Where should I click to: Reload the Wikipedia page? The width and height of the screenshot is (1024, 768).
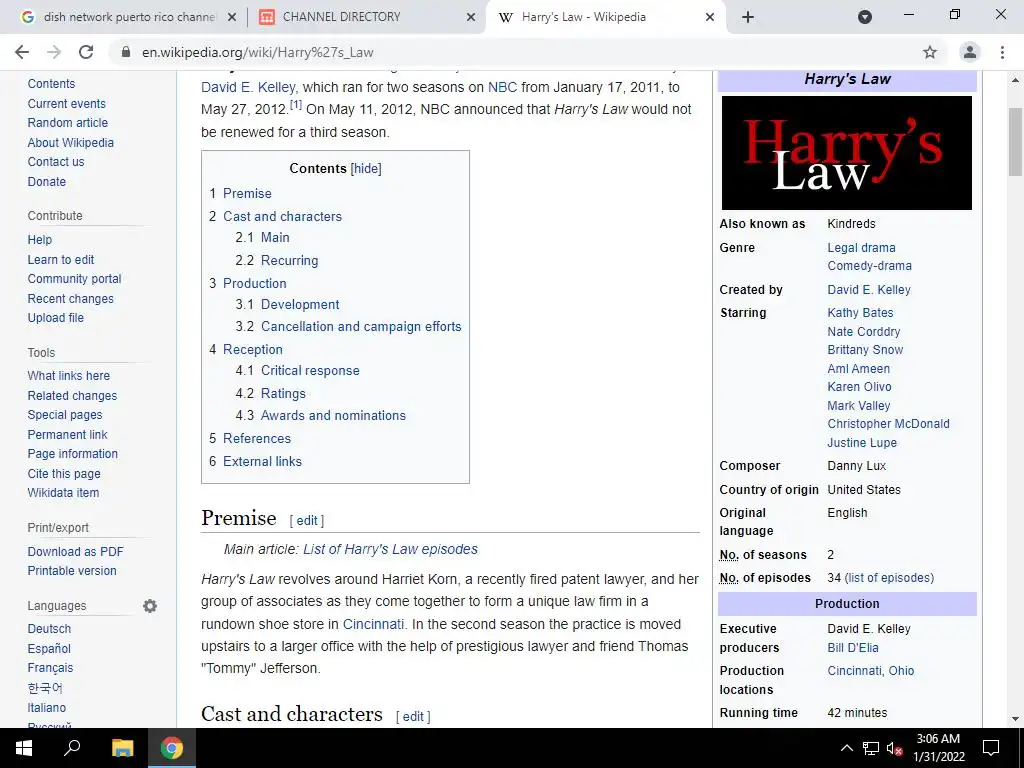click(x=86, y=52)
